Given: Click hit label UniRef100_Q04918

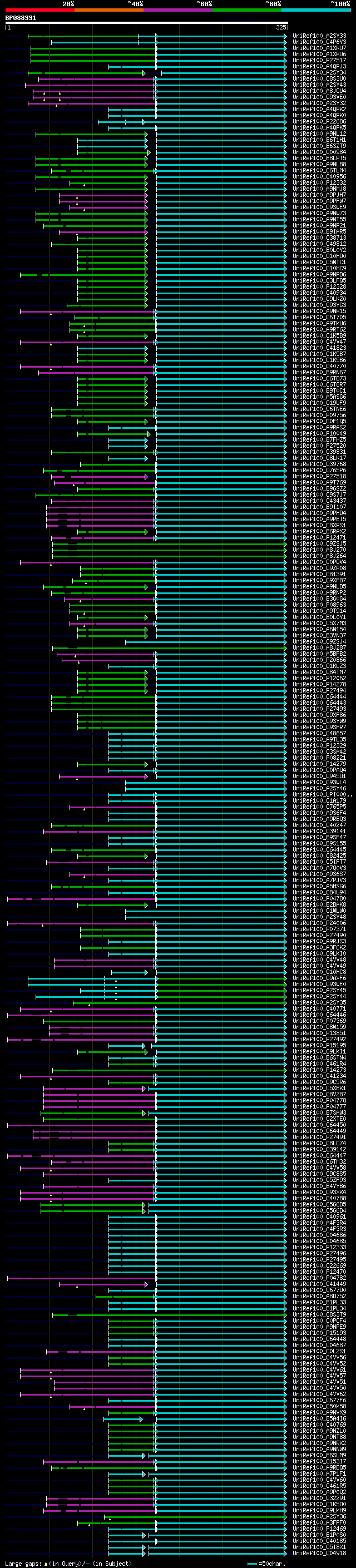Looking at the screenshot, I should pyautogui.click(x=319, y=1553).
